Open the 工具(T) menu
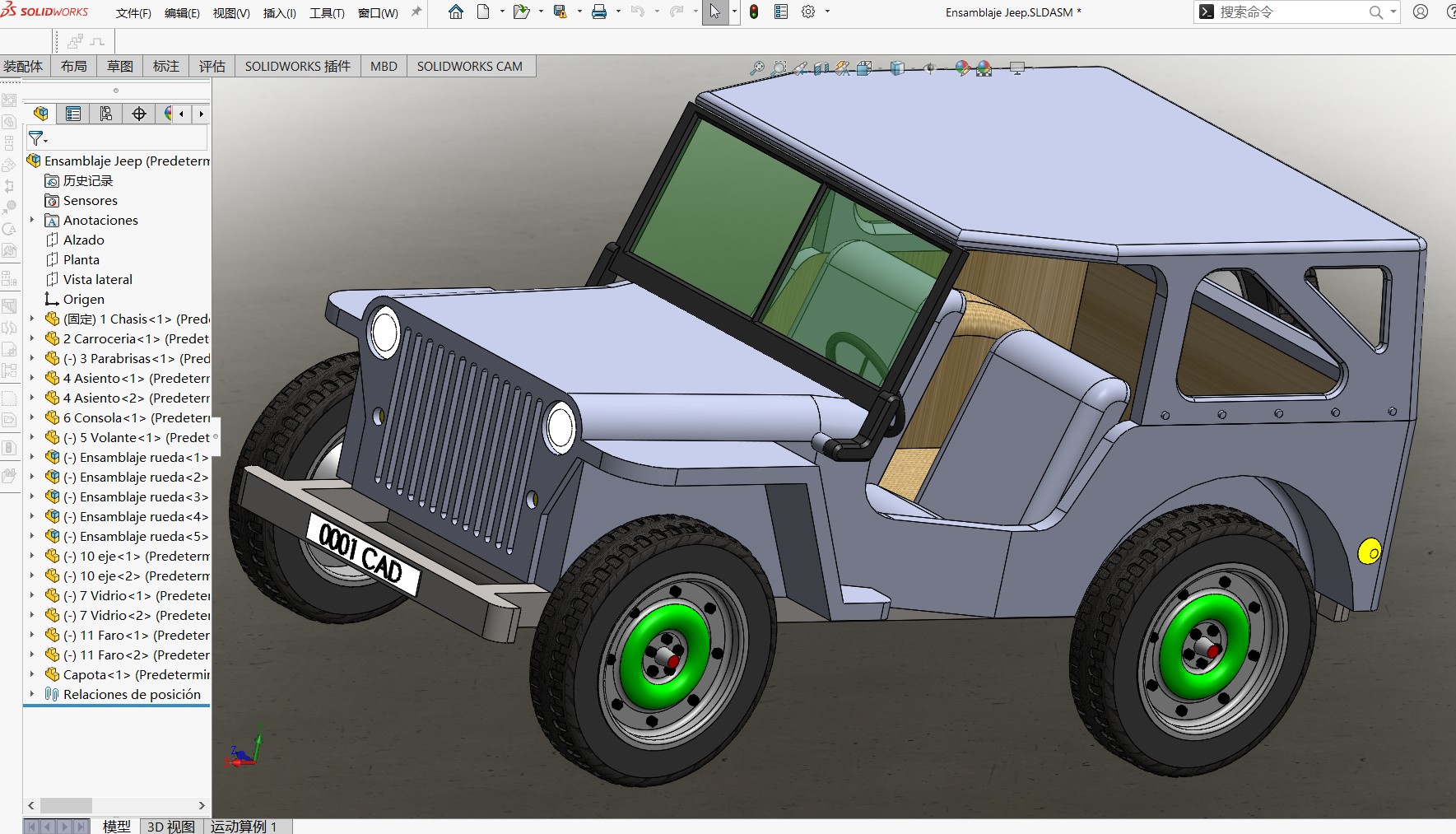The image size is (1456, 834). 327,13
